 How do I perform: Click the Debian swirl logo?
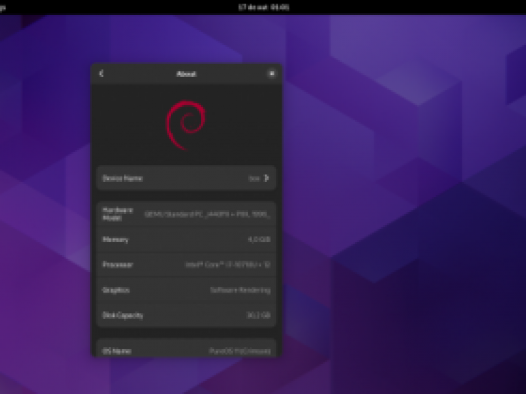[x=186, y=125]
